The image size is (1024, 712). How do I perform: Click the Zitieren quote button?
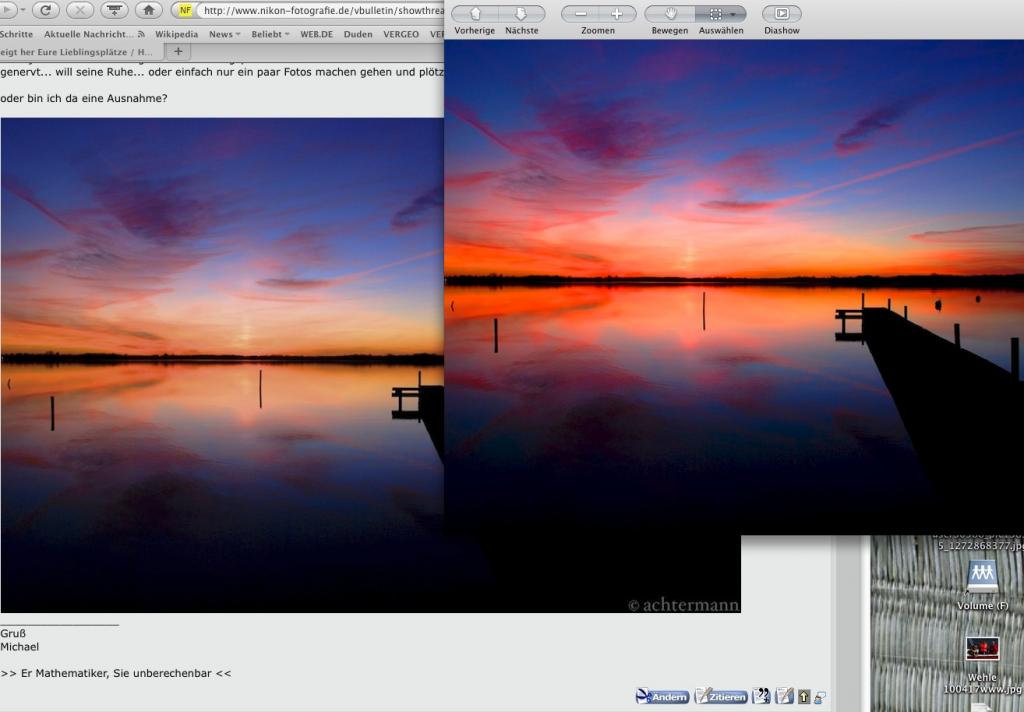pyautogui.click(x=721, y=696)
